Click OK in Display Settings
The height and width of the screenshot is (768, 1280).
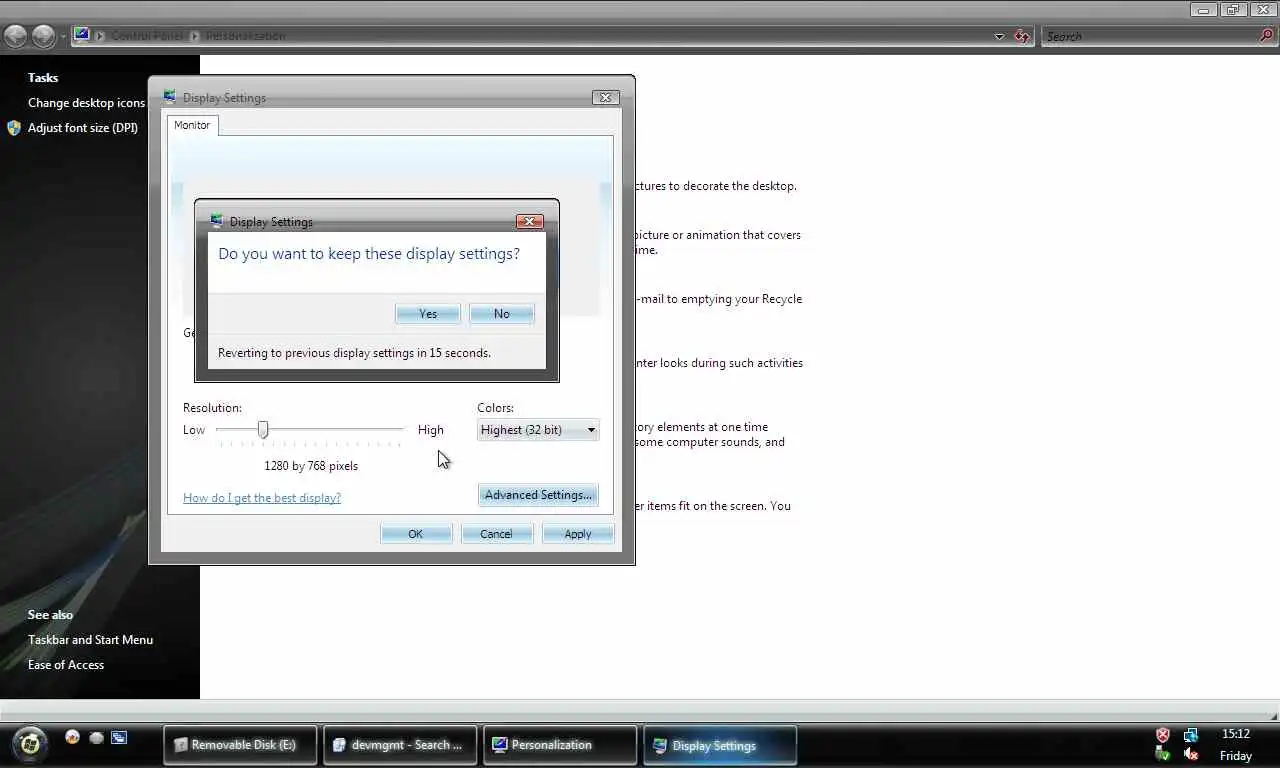point(416,534)
